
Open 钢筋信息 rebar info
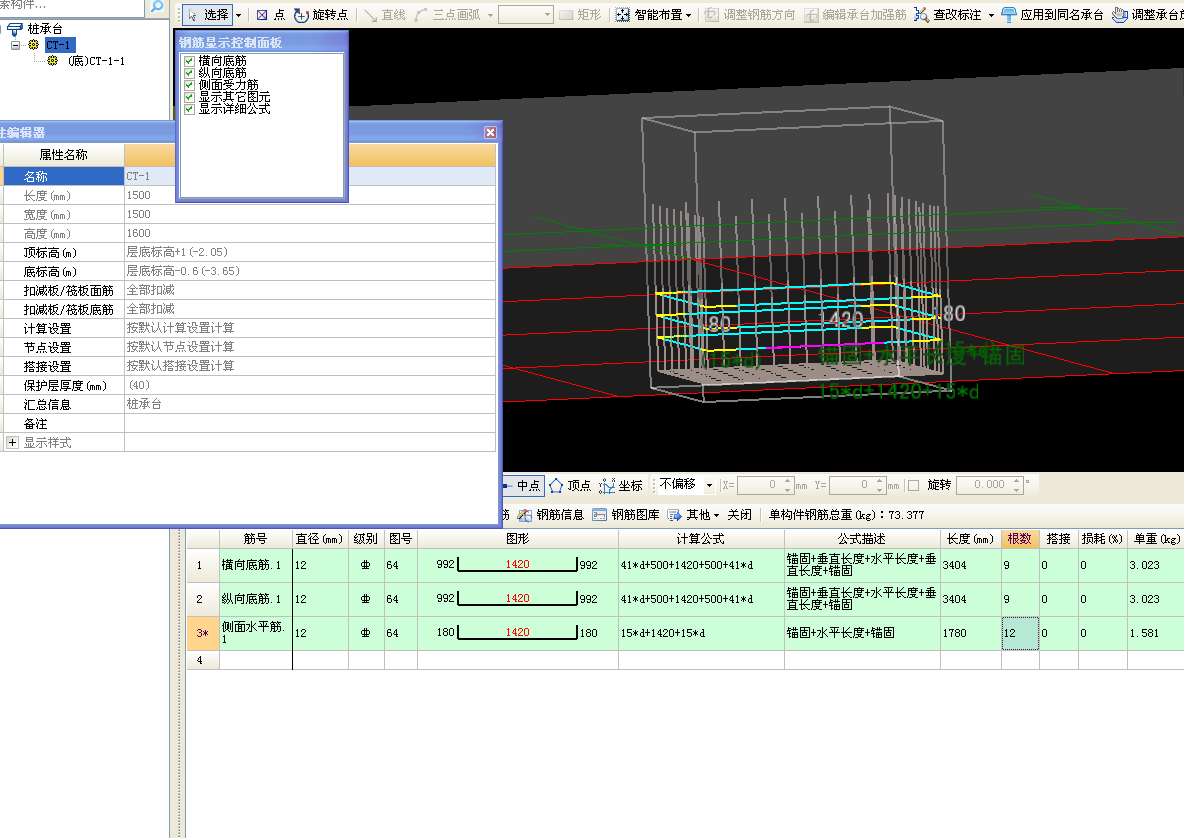(550, 515)
